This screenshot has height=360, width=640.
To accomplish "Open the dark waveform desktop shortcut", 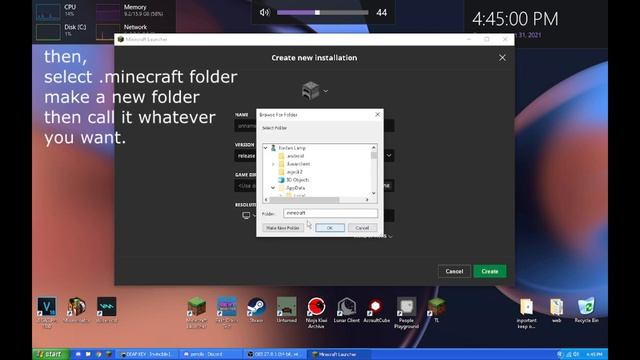I will click(x=107, y=309).
